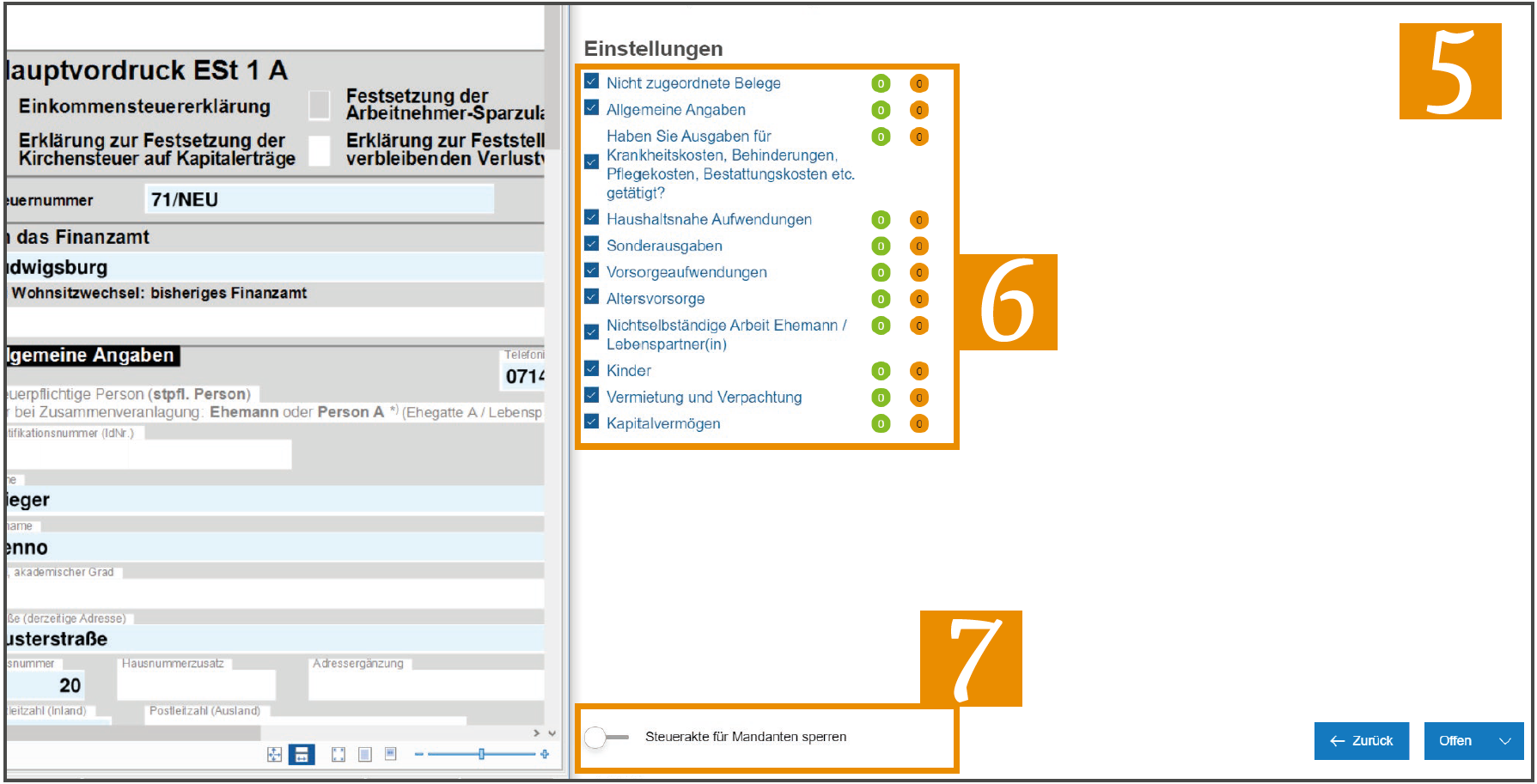
Task: Click the scroll down chevron under the form
Action: click(x=552, y=733)
